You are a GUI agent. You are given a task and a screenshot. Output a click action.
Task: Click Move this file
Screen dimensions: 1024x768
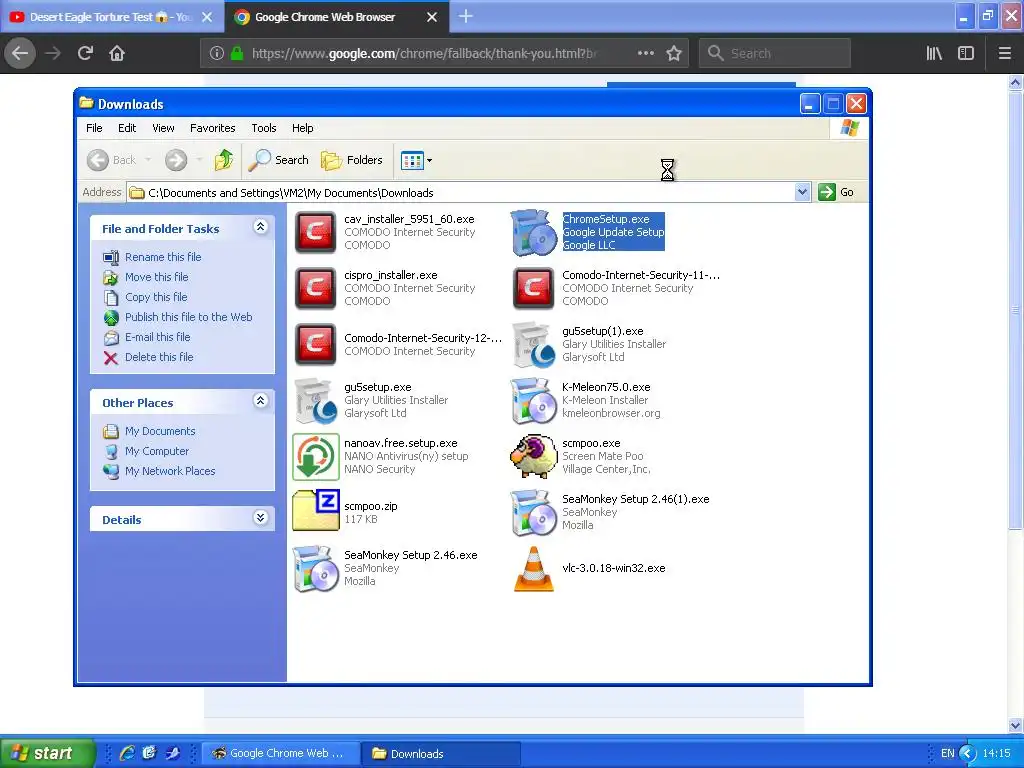(x=157, y=277)
